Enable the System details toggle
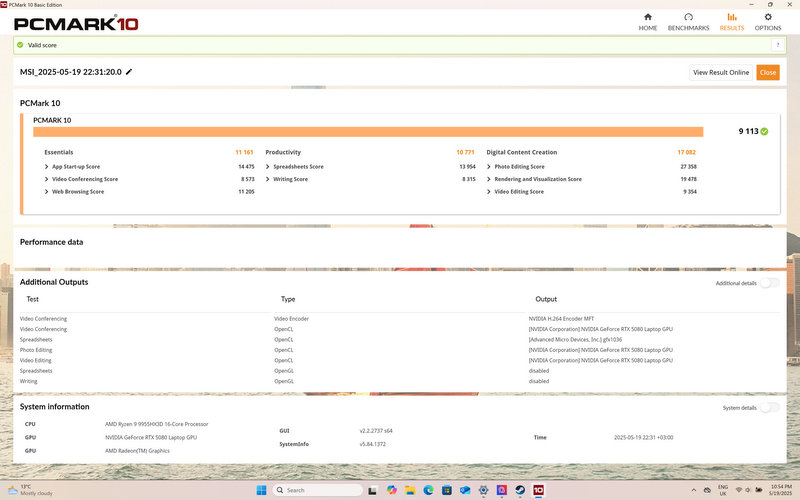The image size is (800, 500). coord(769,408)
